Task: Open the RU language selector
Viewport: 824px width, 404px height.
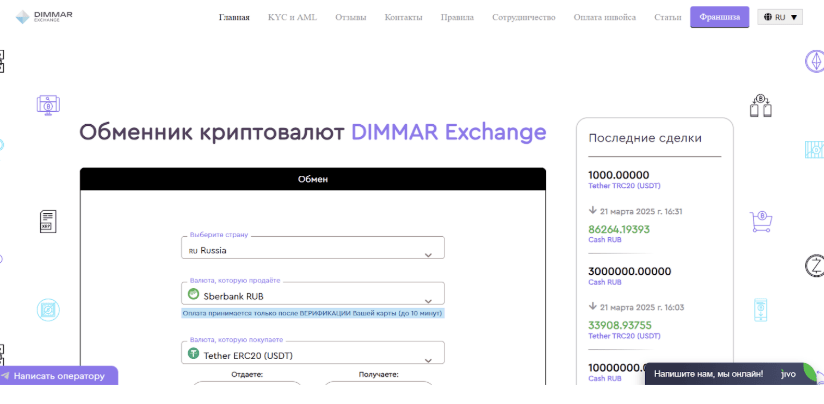Action: 780,17
